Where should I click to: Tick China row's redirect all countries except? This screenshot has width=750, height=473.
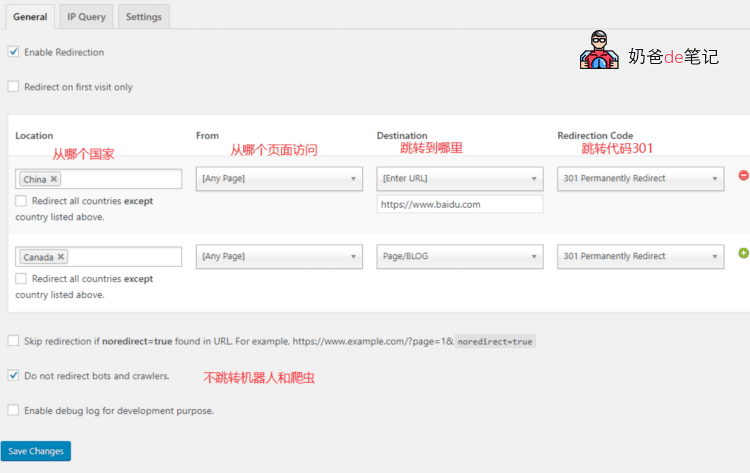coord(22,201)
